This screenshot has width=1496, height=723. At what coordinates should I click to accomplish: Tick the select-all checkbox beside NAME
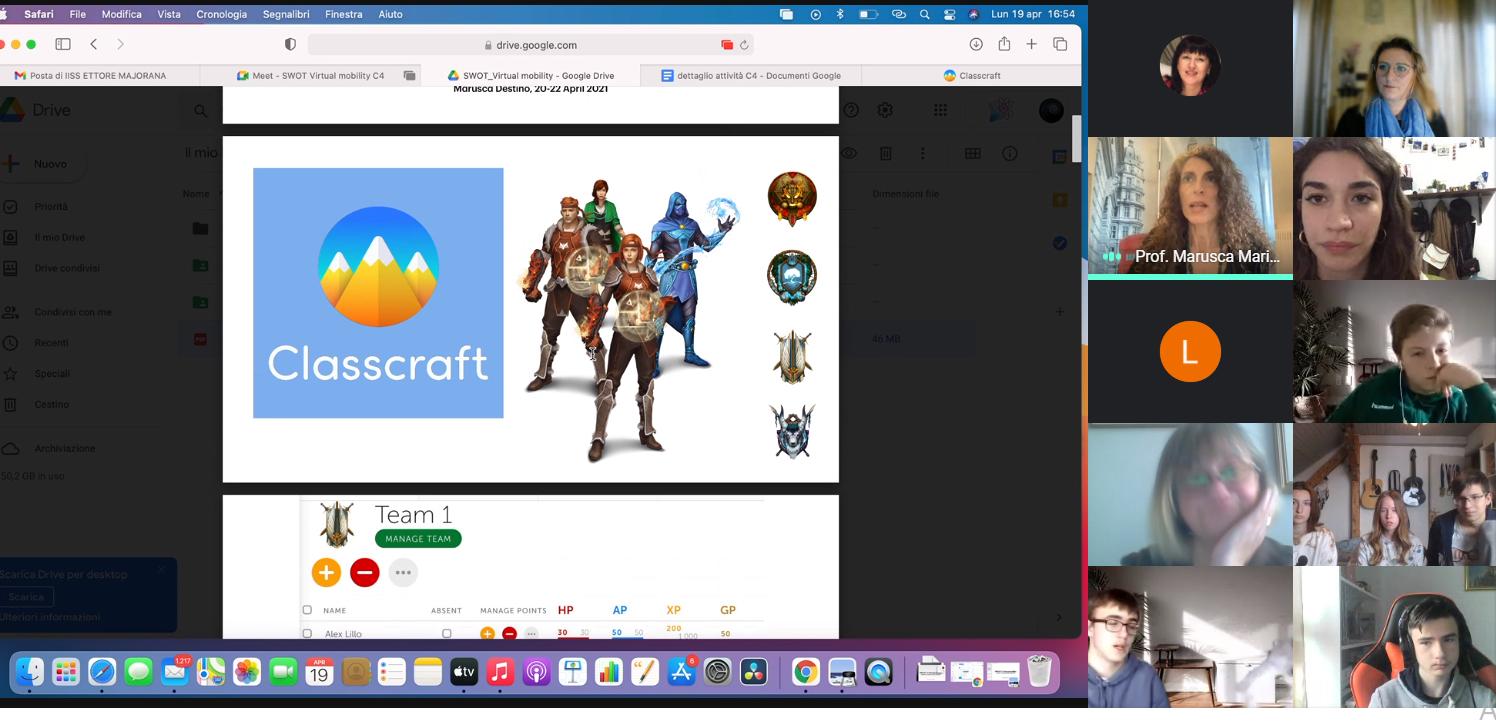307,610
